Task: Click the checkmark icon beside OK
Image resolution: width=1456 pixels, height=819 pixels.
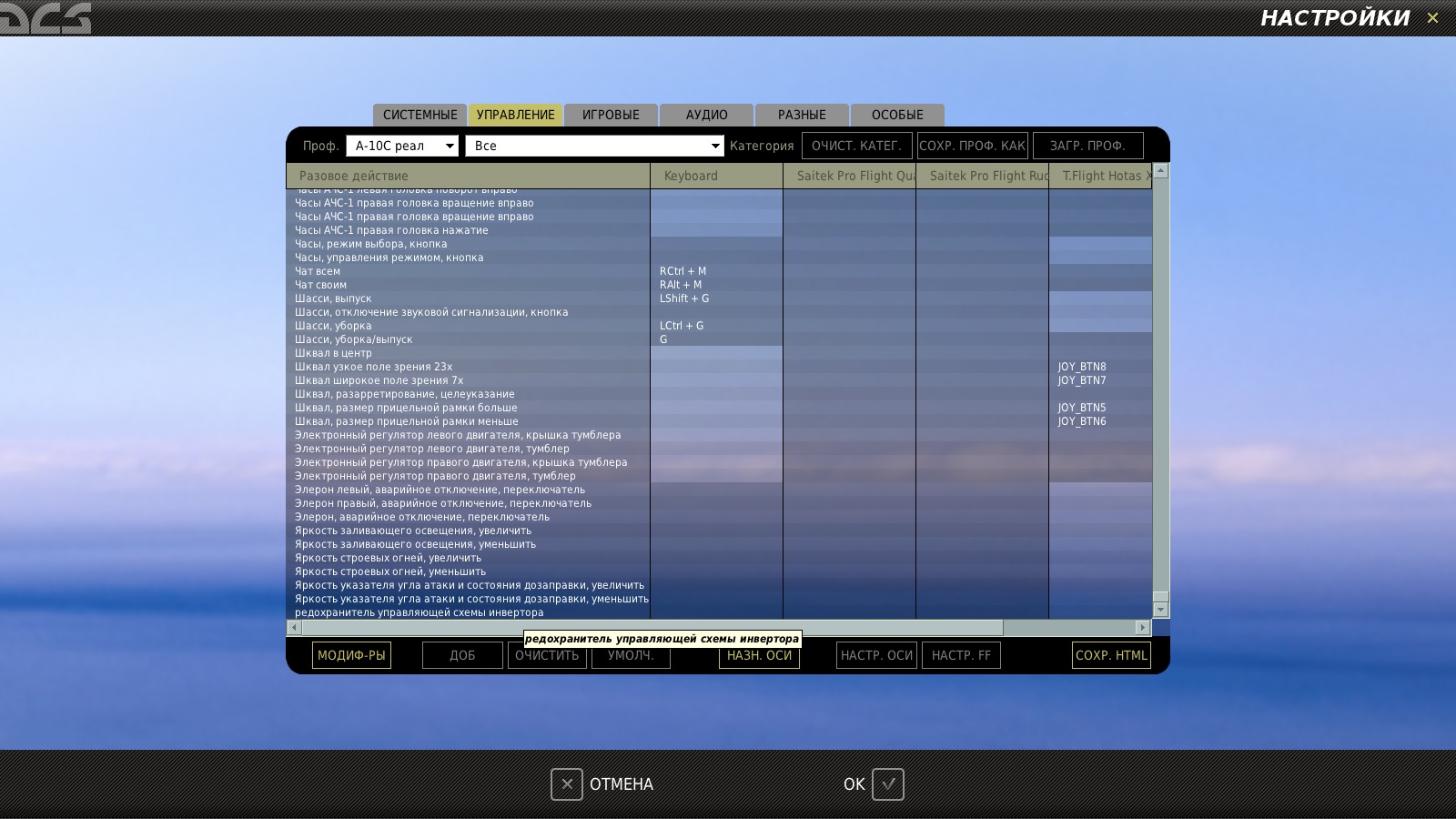Action: tap(888, 784)
